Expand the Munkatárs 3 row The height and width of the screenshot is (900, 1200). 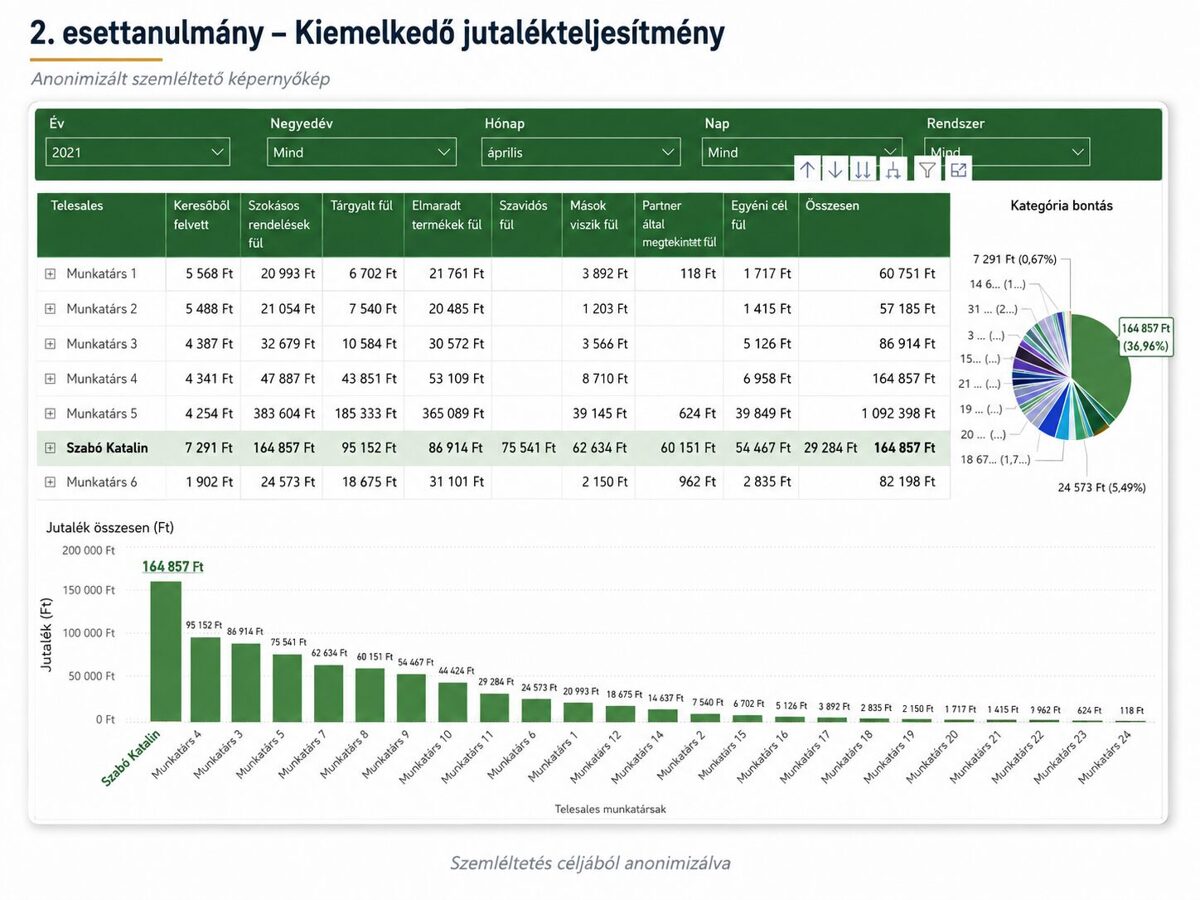pyautogui.click(x=50, y=344)
